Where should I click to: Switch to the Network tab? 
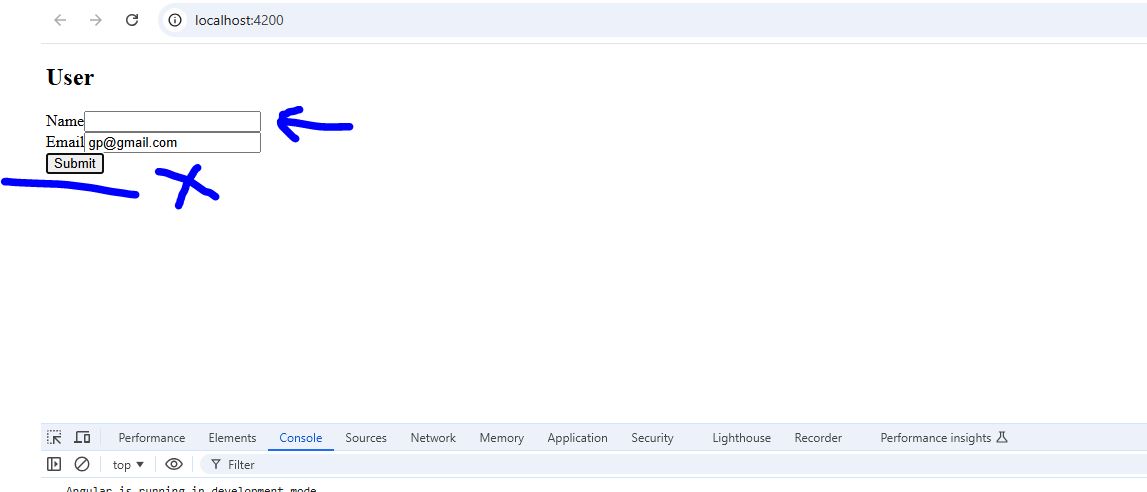(x=433, y=438)
